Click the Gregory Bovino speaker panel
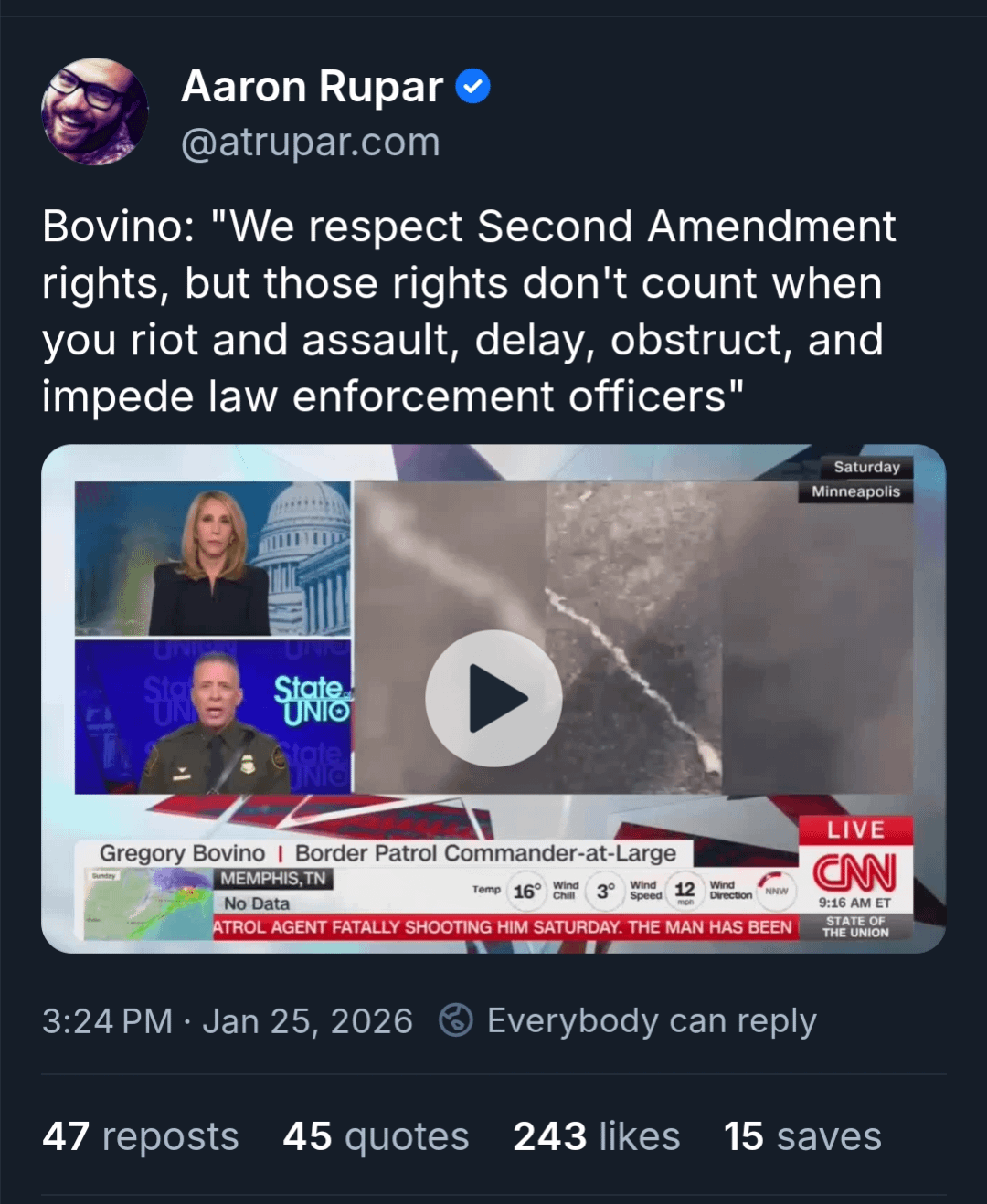The image size is (987, 1204). click(213, 716)
